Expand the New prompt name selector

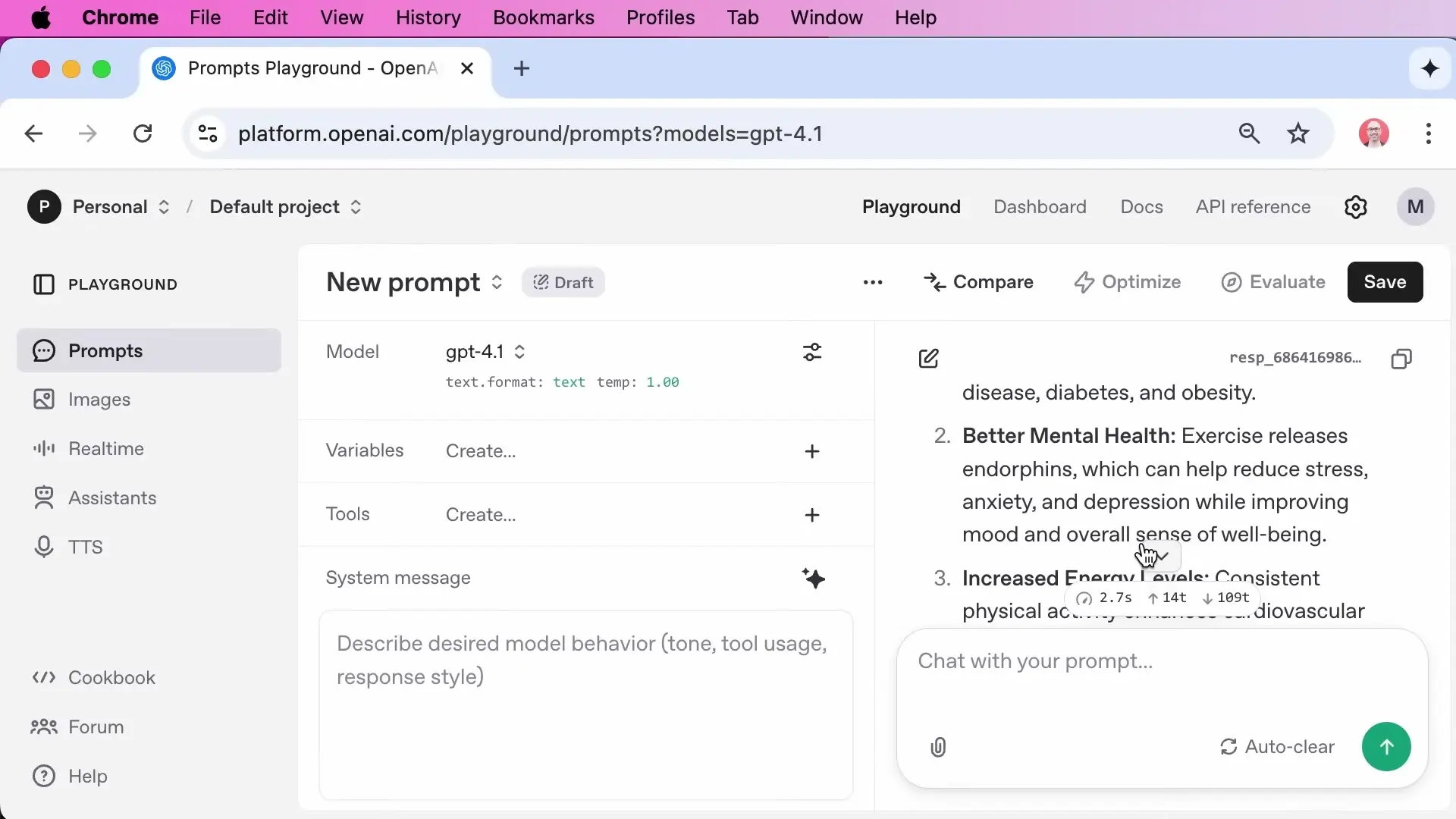(497, 282)
